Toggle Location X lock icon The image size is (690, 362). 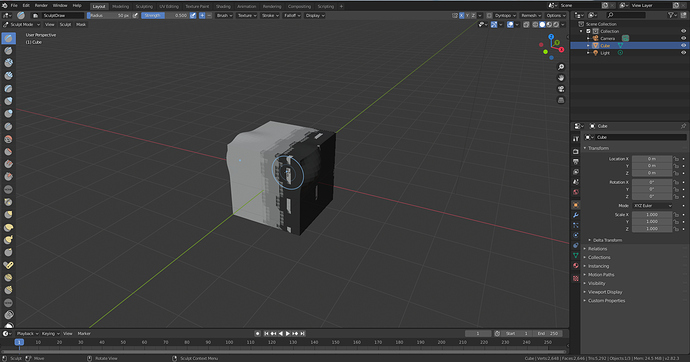pos(676,159)
